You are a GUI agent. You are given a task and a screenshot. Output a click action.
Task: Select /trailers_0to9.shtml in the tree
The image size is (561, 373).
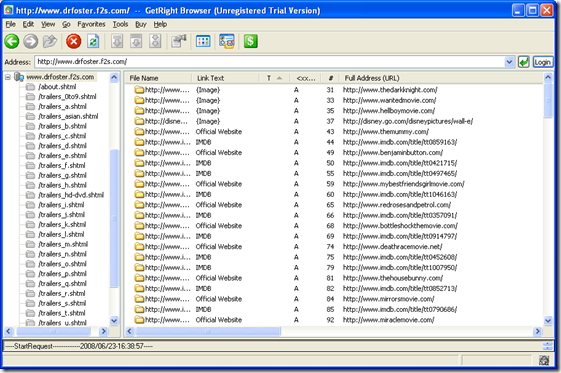[67, 97]
